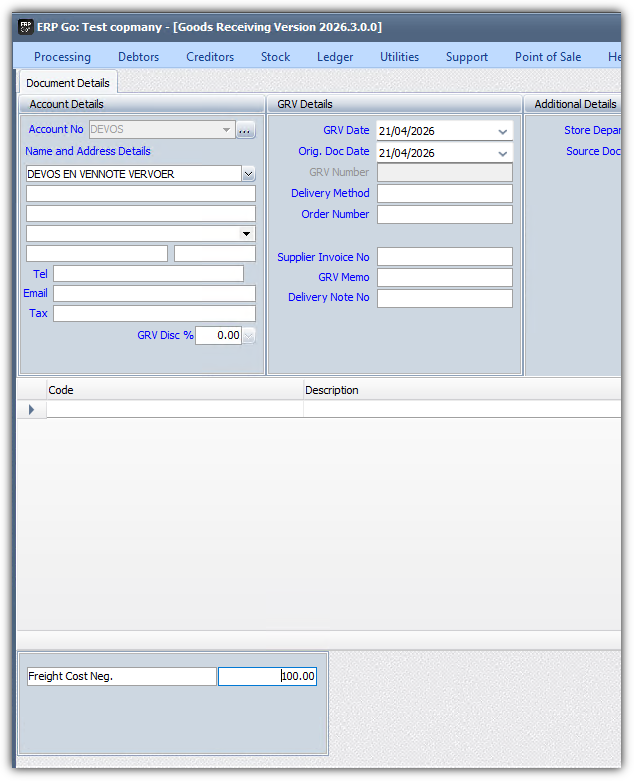634x781 pixels.
Task: Open the Stock menu
Action: coord(275,57)
